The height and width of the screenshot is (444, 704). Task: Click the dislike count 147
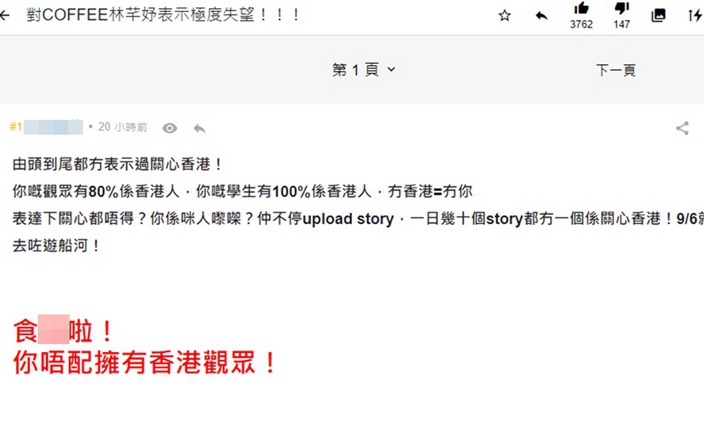622,24
